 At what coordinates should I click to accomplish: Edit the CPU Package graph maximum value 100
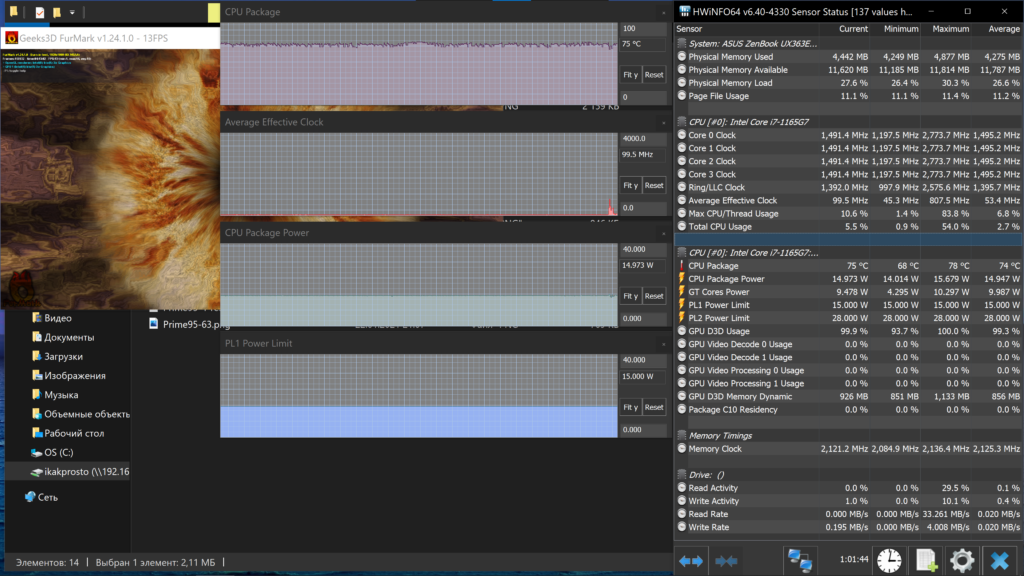coord(643,29)
